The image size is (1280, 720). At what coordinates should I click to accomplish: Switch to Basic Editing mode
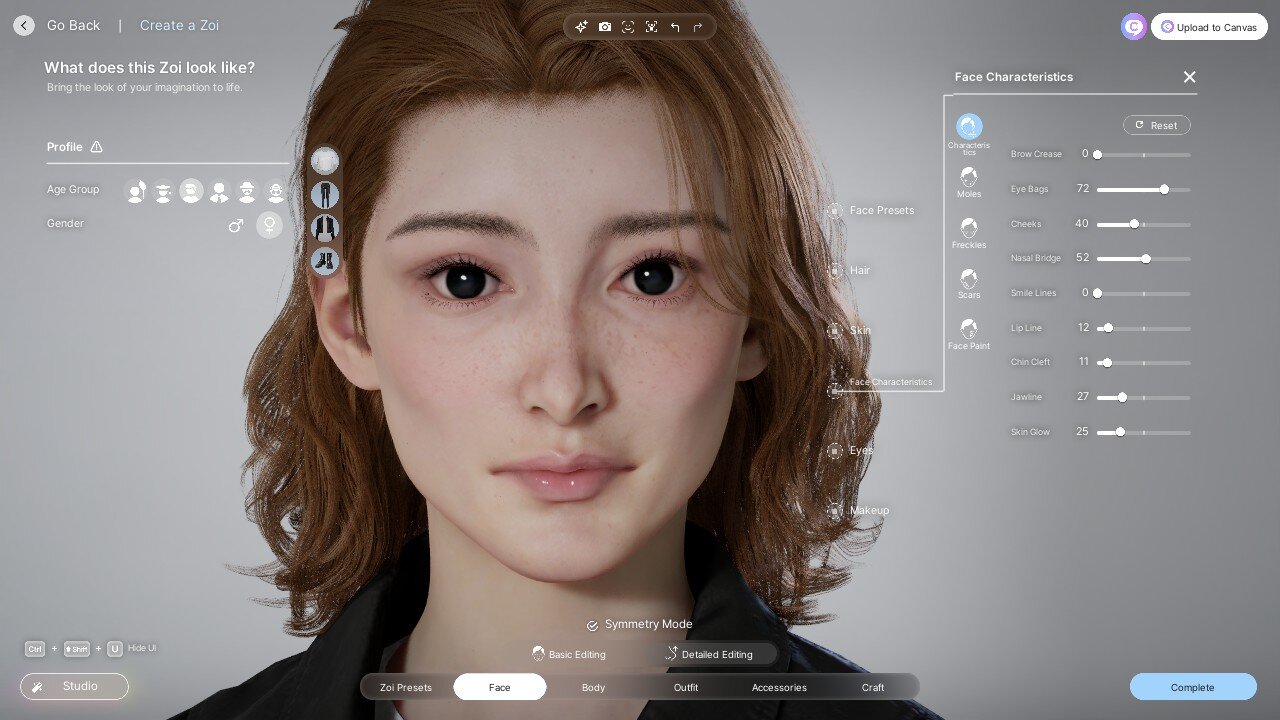point(568,654)
